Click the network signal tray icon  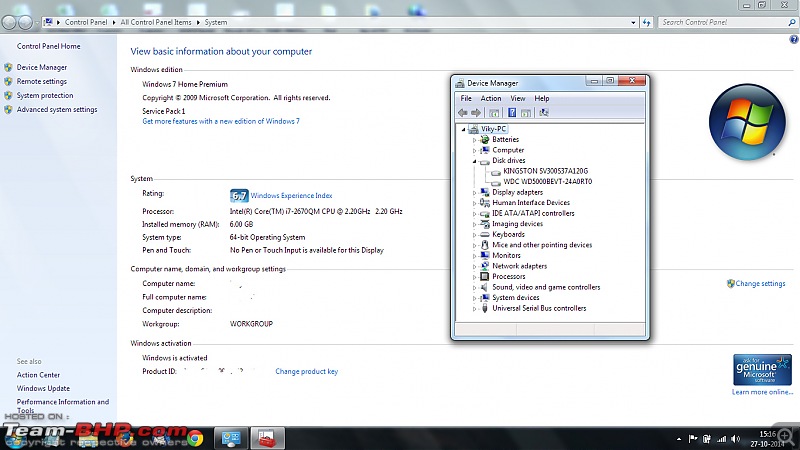(x=721, y=439)
